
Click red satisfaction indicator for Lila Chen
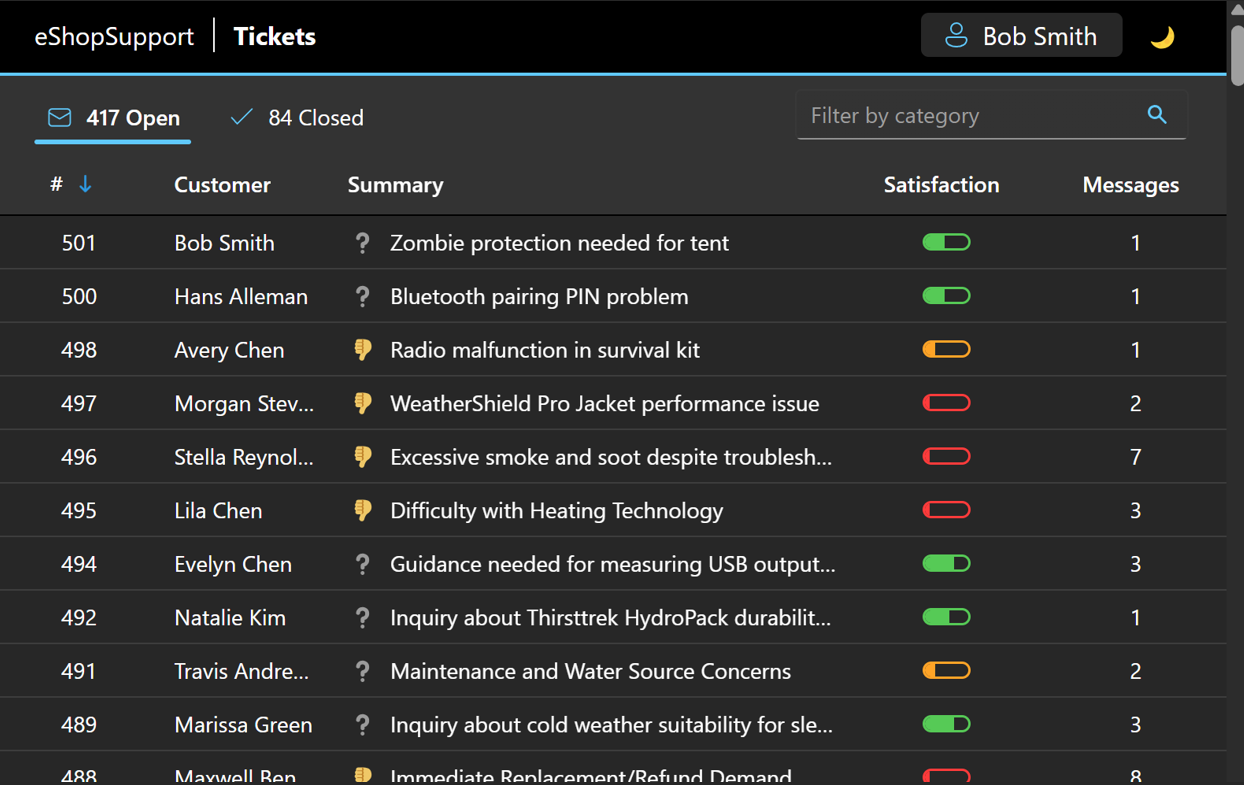946,511
